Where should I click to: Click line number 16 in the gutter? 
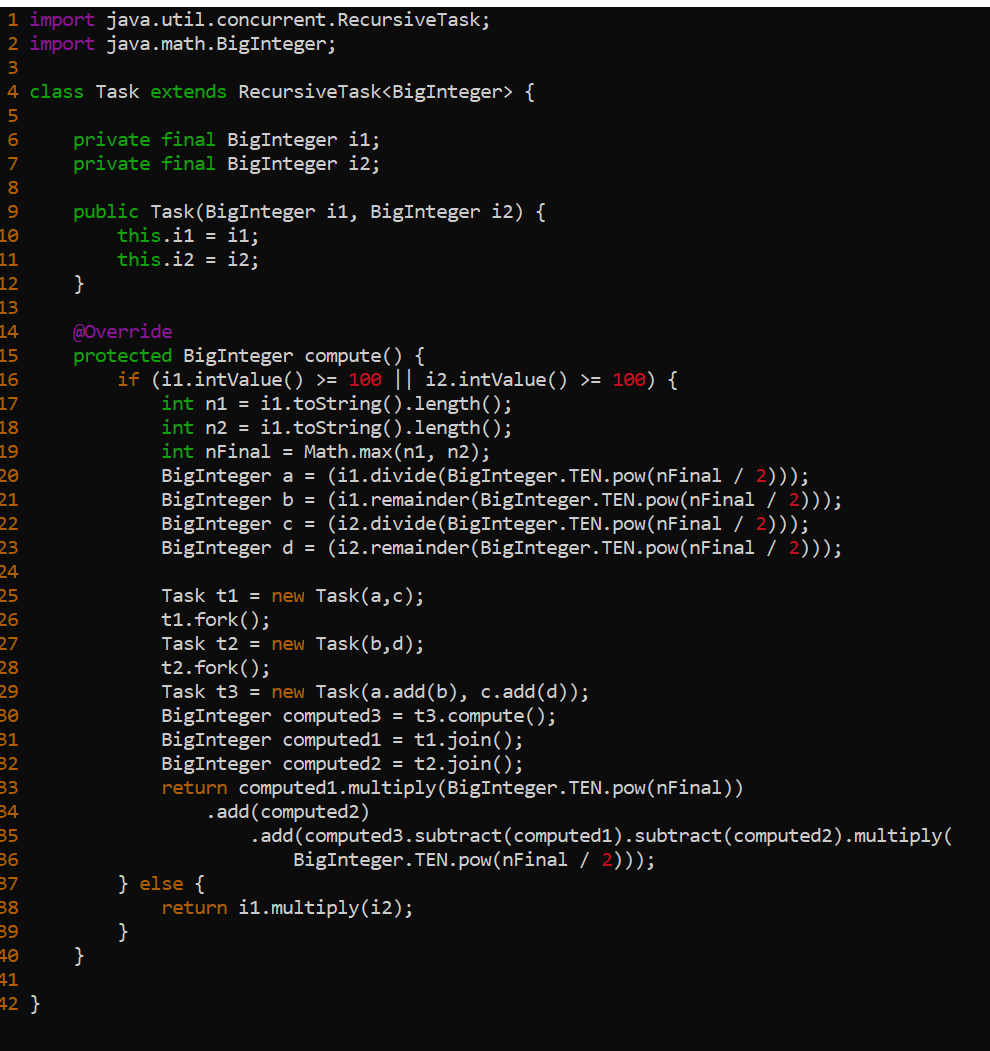point(12,379)
